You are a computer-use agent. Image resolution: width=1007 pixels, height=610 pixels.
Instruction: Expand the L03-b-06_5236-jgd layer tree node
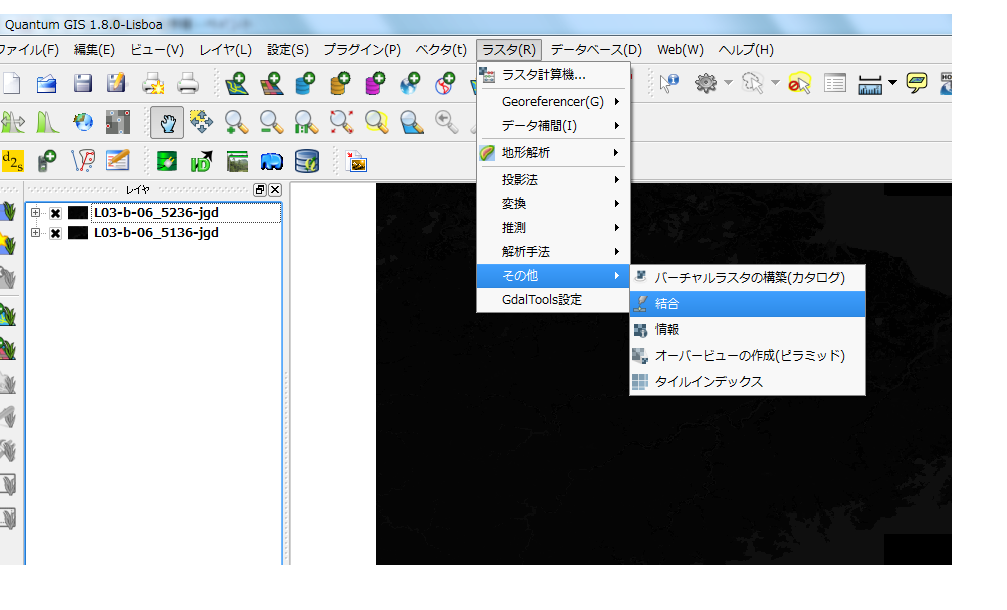click(x=35, y=213)
